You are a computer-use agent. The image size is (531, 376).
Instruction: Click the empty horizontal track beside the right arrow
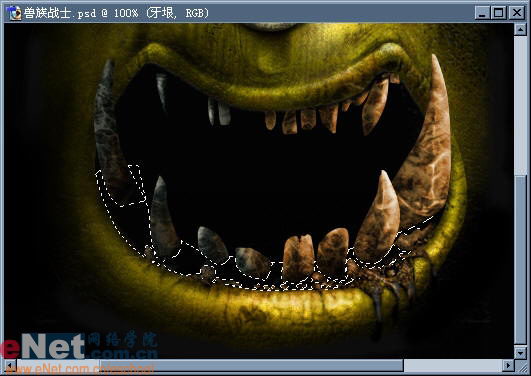[453, 365]
